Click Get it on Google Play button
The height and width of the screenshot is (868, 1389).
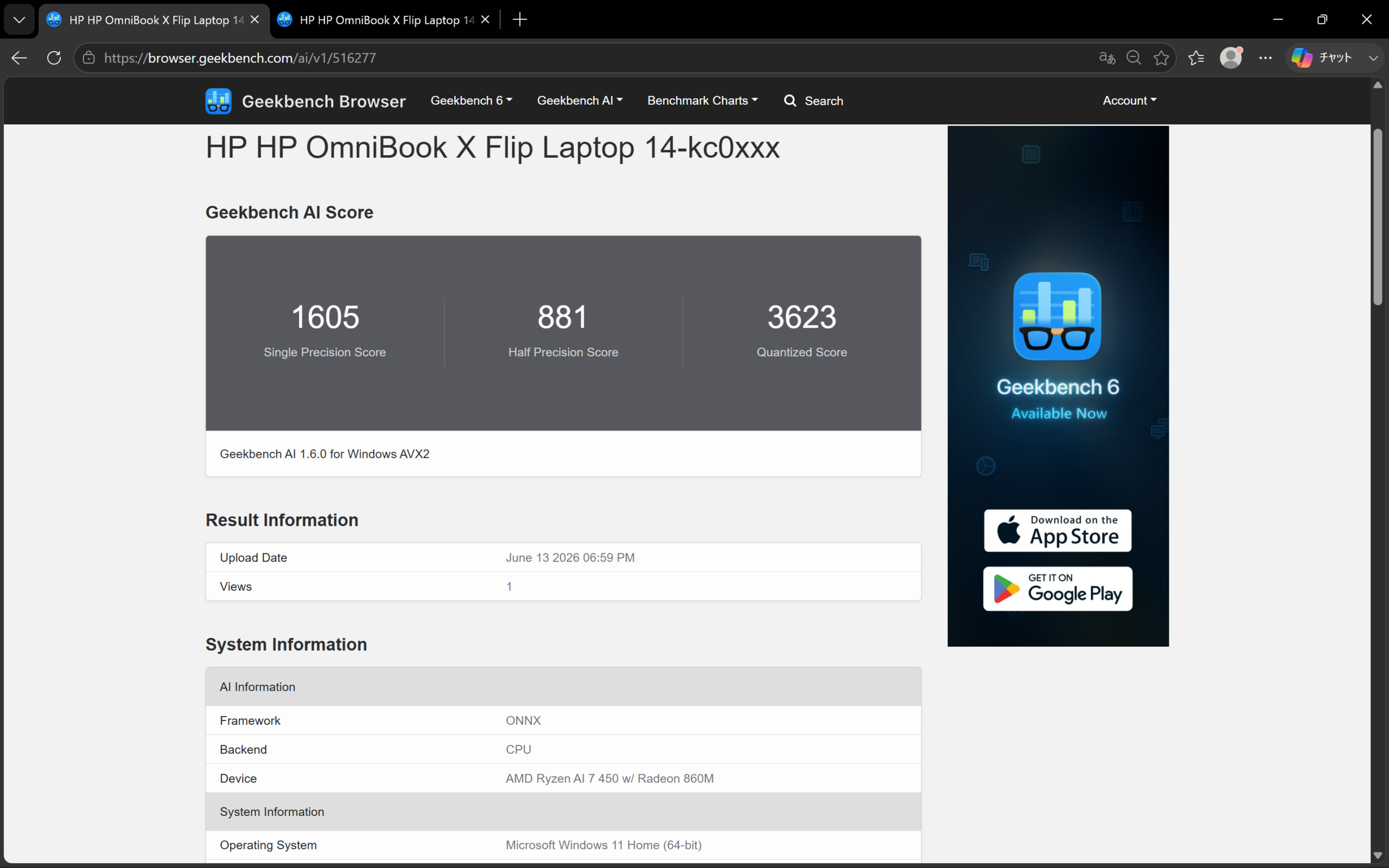tap(1057, 589)
